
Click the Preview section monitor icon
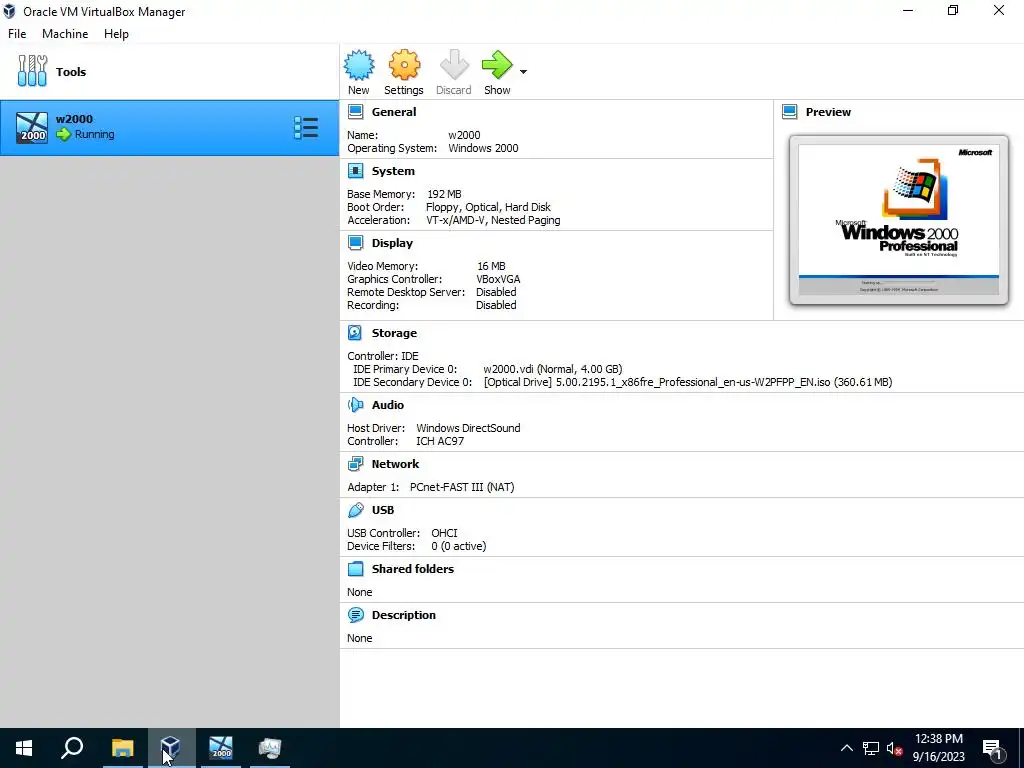[x=790, y=112]
